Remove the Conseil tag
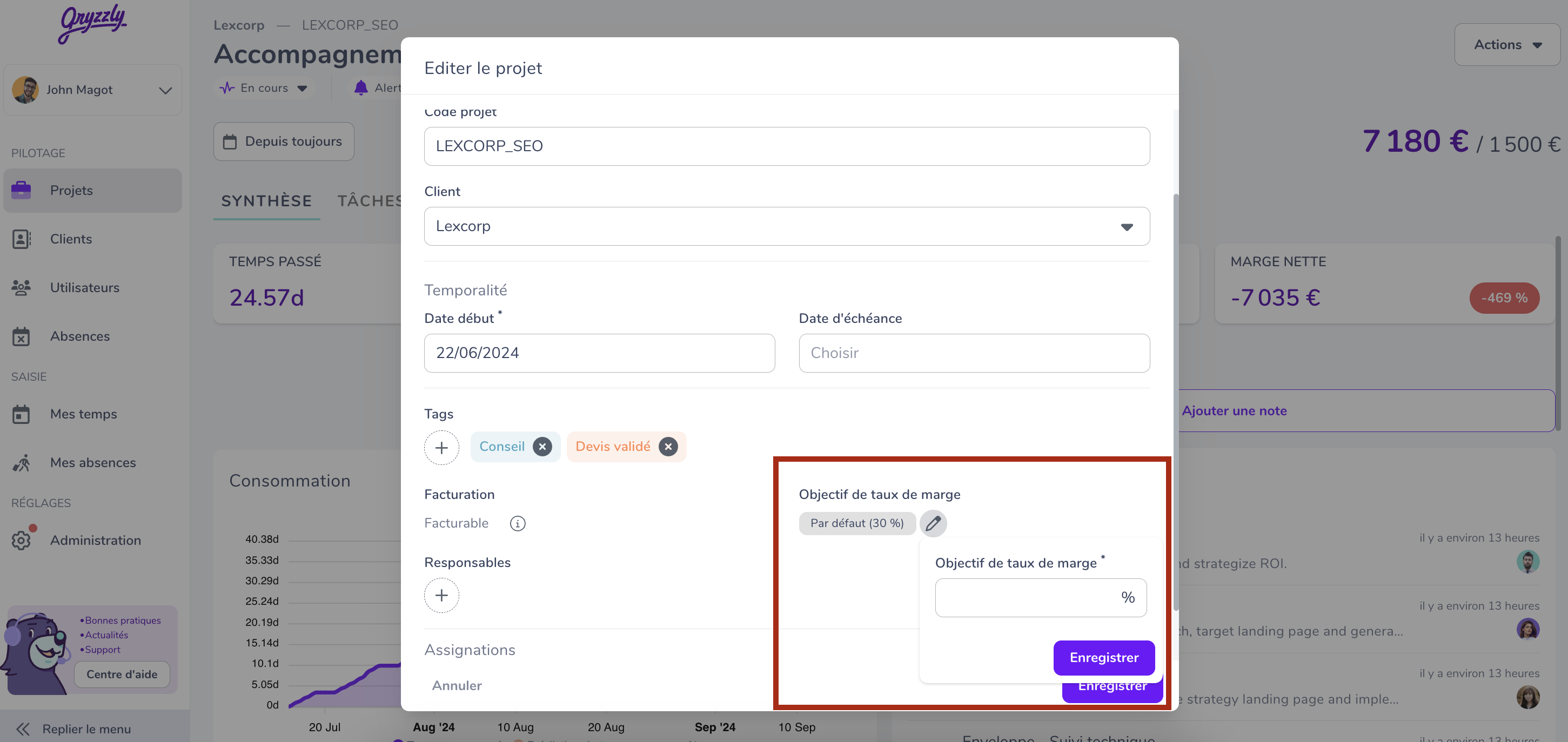The image size is (1568, 742). tap(542, 447)
